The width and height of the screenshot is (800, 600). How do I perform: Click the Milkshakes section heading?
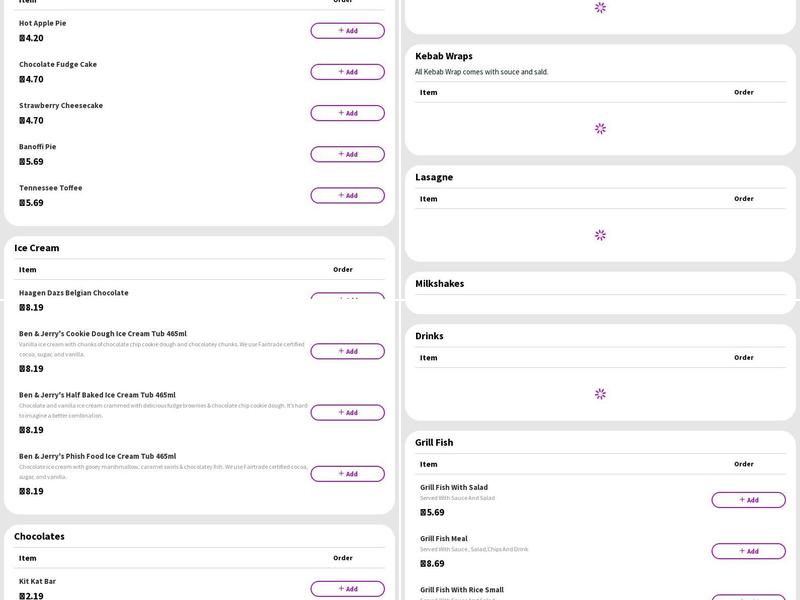(x=439, y=284)
